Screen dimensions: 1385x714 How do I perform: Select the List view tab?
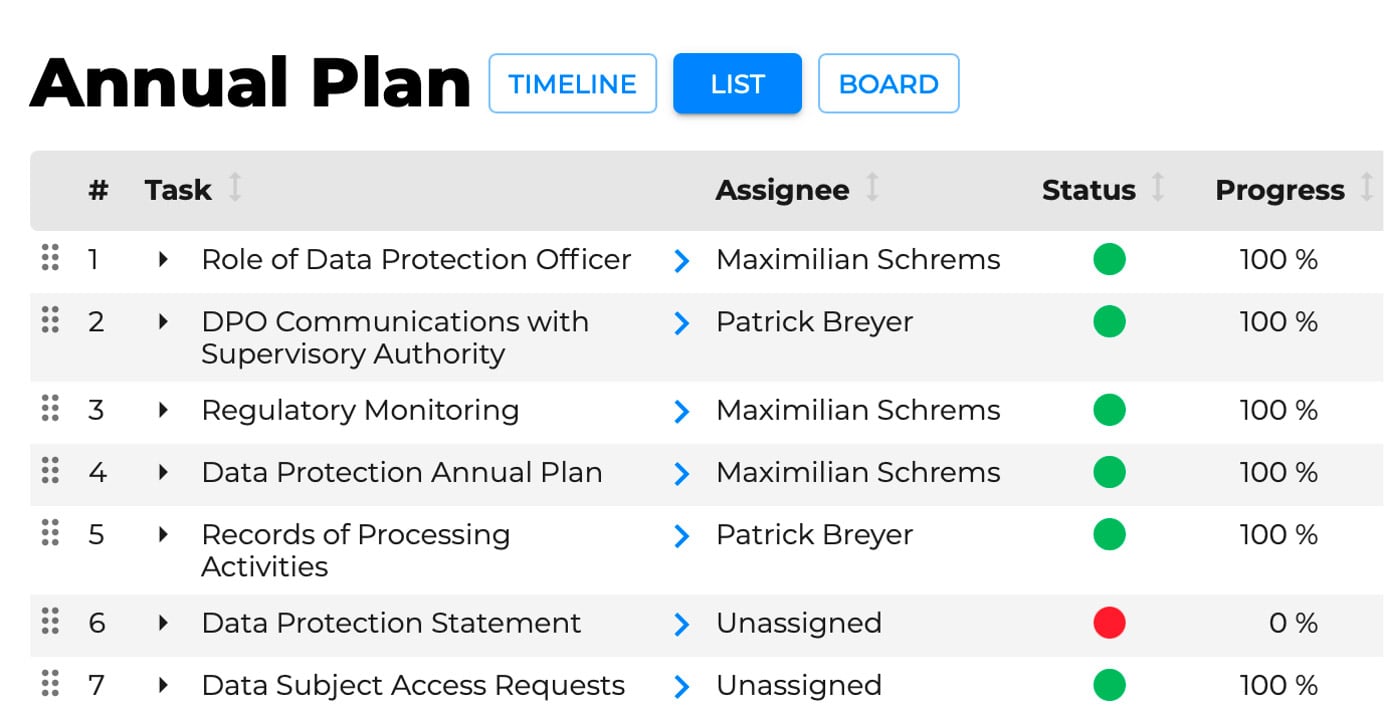[737, 84]
